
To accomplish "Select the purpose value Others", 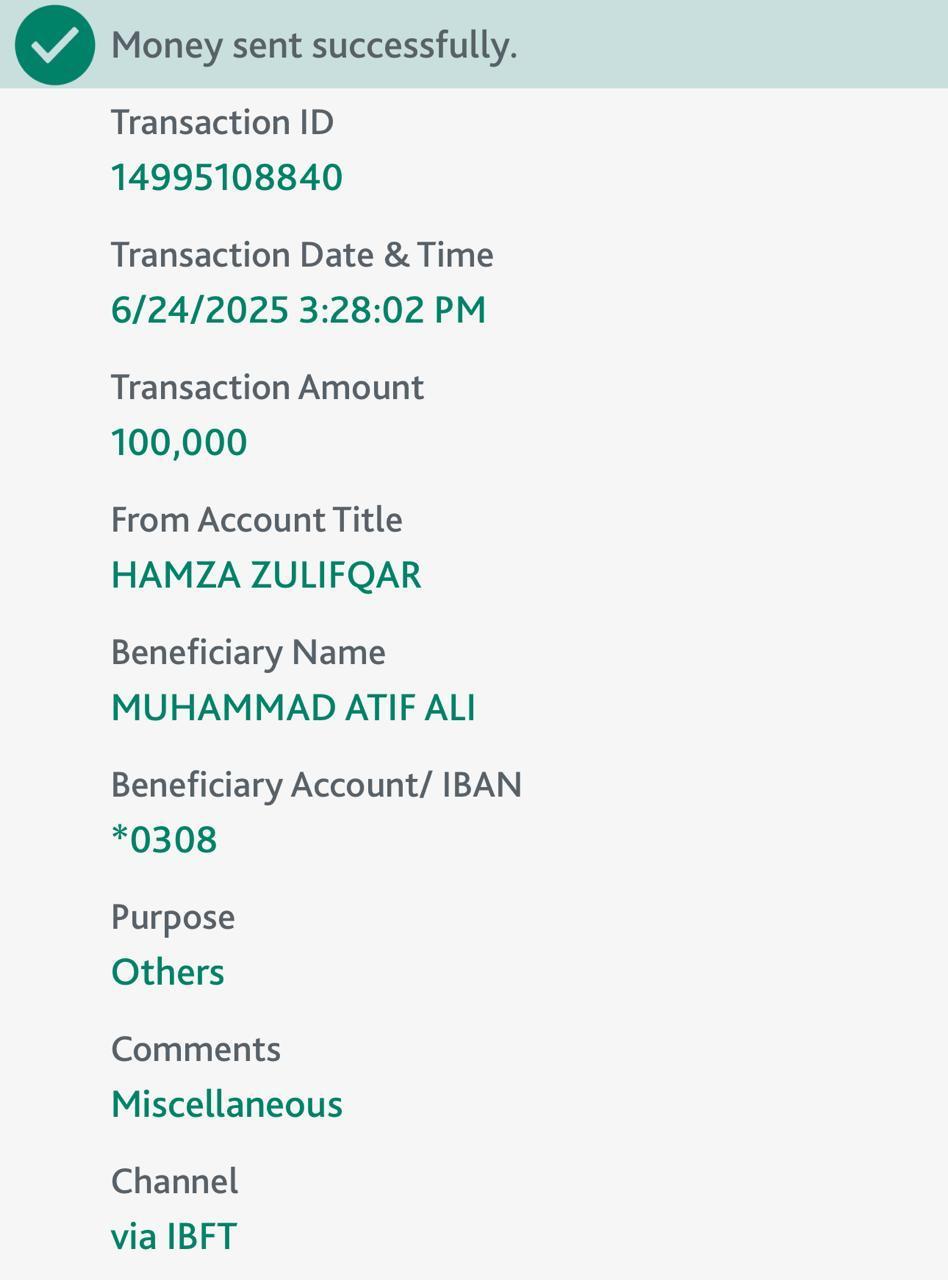I will click(x=168, y=972).
